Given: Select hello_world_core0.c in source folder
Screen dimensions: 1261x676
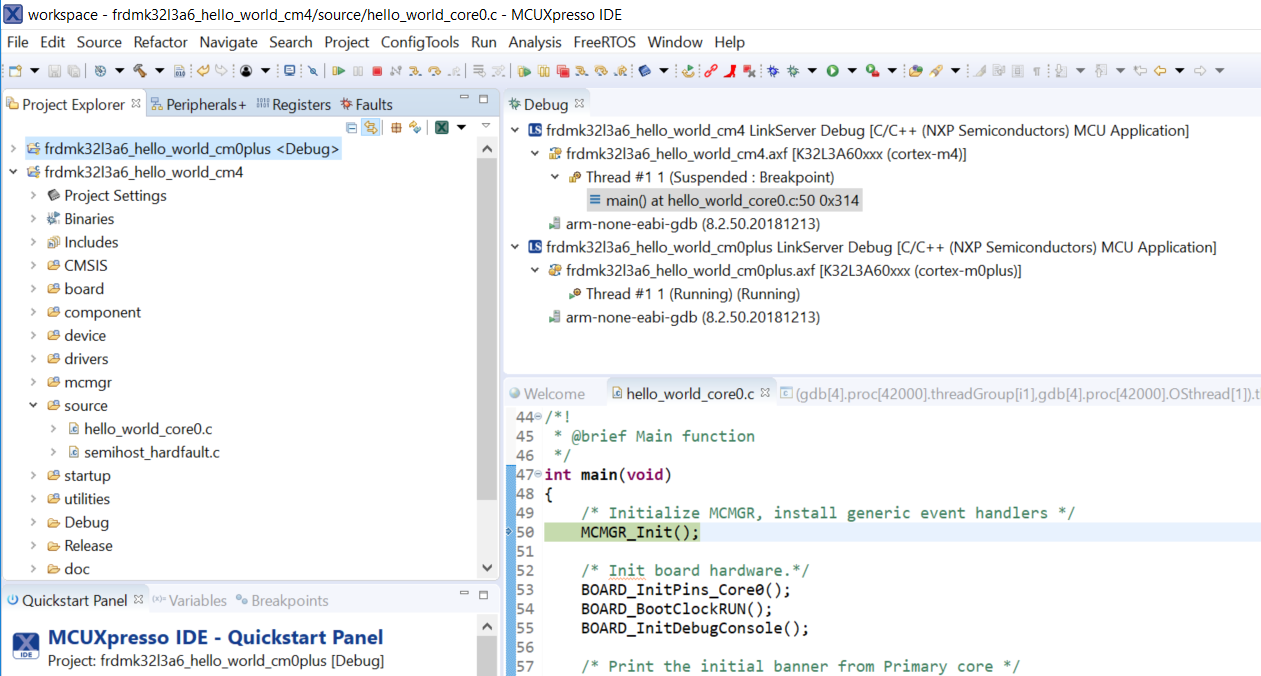Looking at the screenshot, I should pos(148,429).
